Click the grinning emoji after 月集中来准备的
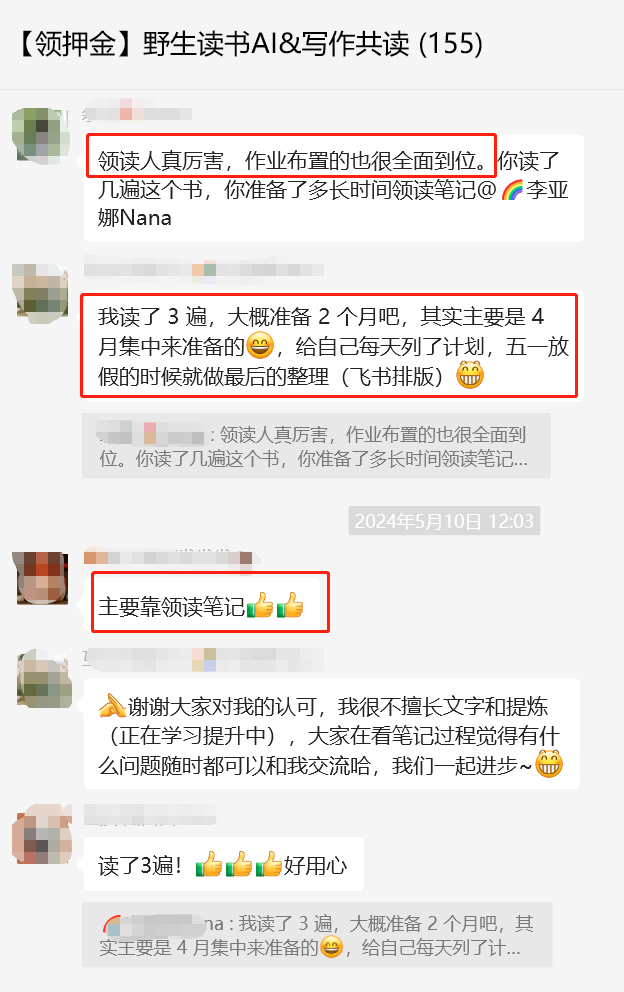Viewport: 624px width, 992px height. tap(259, 345)
